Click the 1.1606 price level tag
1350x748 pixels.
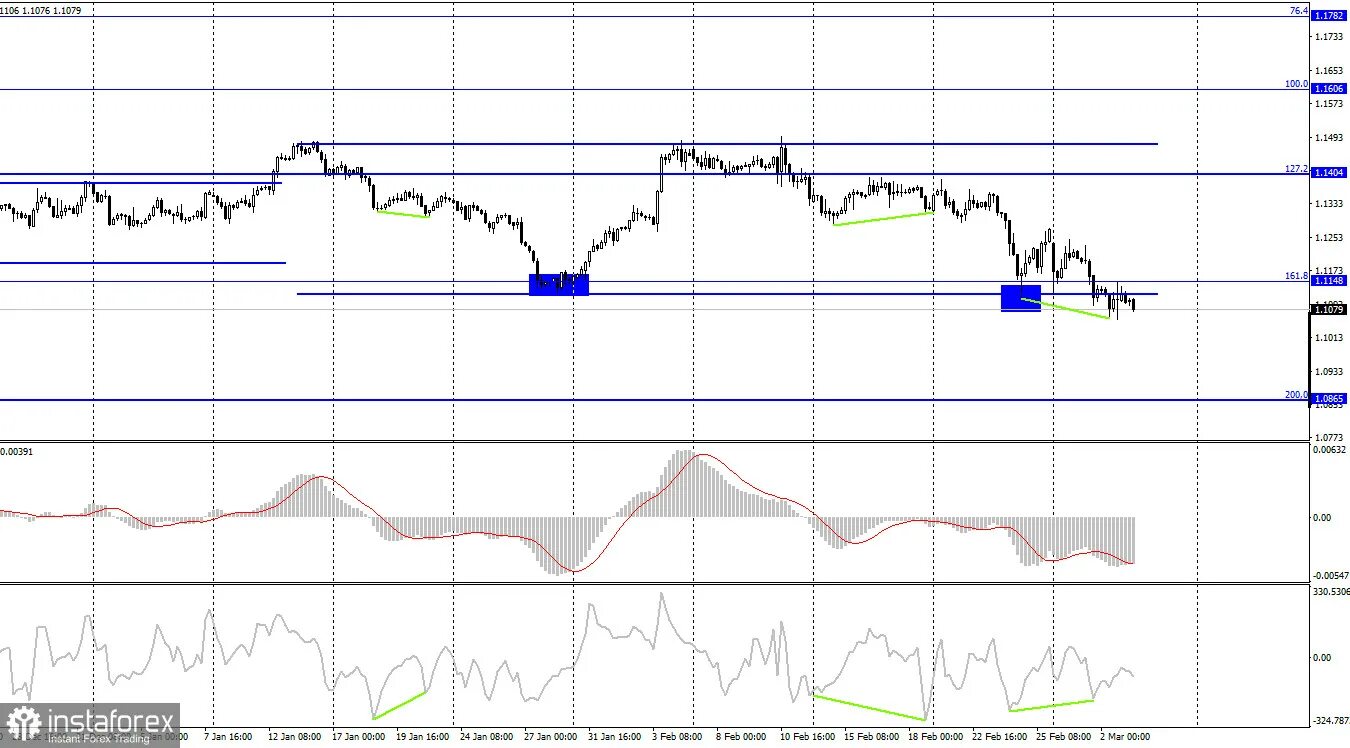click(1328, 89)
